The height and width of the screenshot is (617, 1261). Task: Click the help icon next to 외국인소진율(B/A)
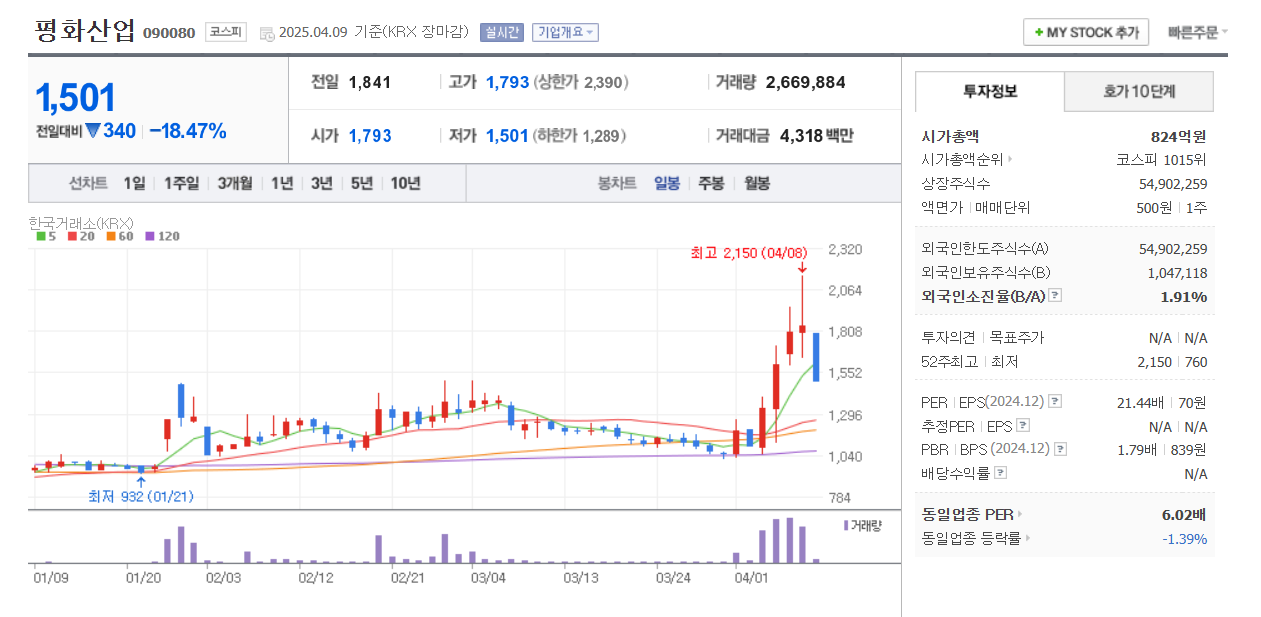pos(1055,296)
